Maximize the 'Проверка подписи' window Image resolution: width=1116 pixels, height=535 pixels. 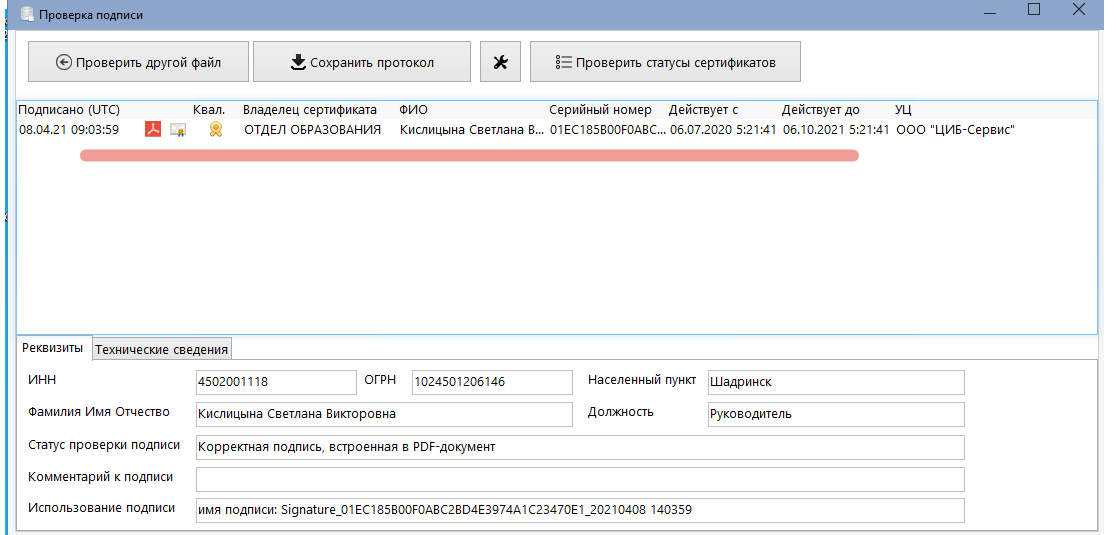[1034, 10]
